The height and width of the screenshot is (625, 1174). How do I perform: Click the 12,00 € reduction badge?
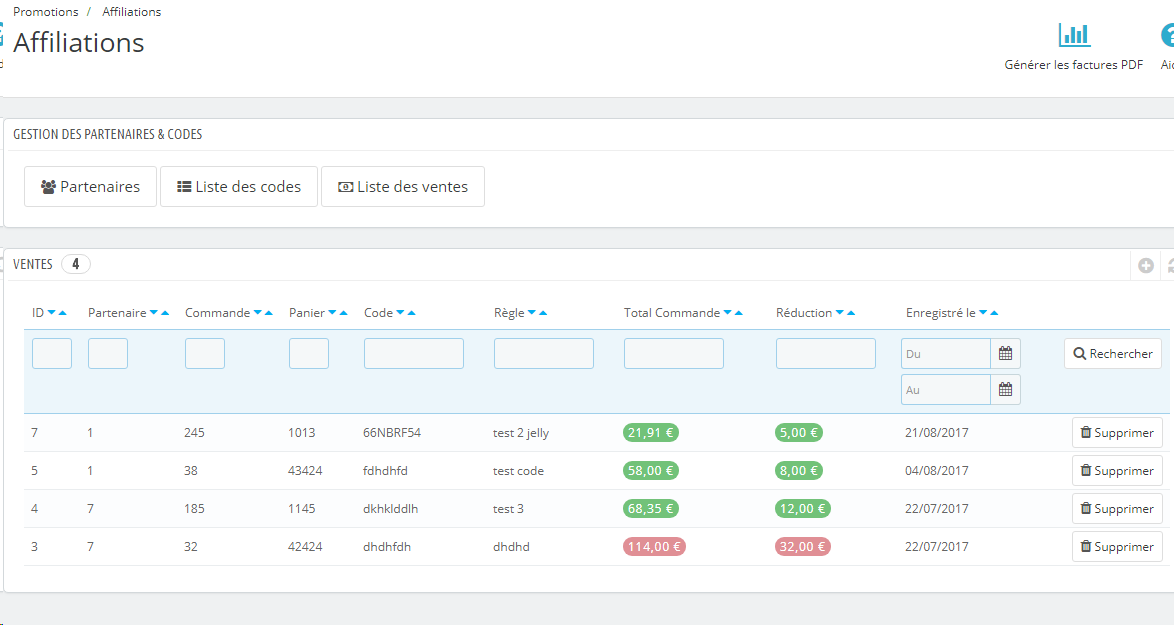[x=803, y=508]
